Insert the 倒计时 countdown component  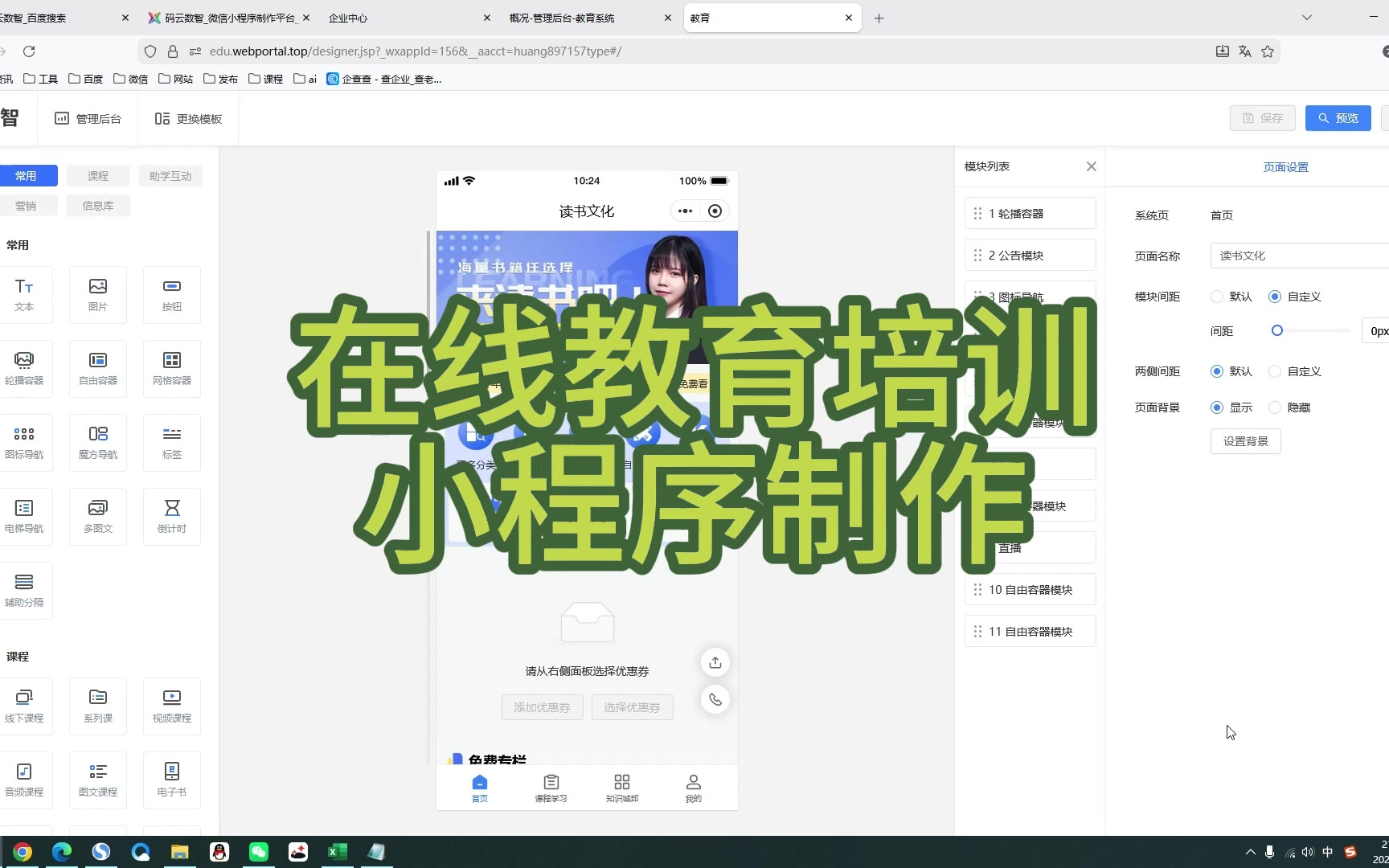(x=172, y=516)
